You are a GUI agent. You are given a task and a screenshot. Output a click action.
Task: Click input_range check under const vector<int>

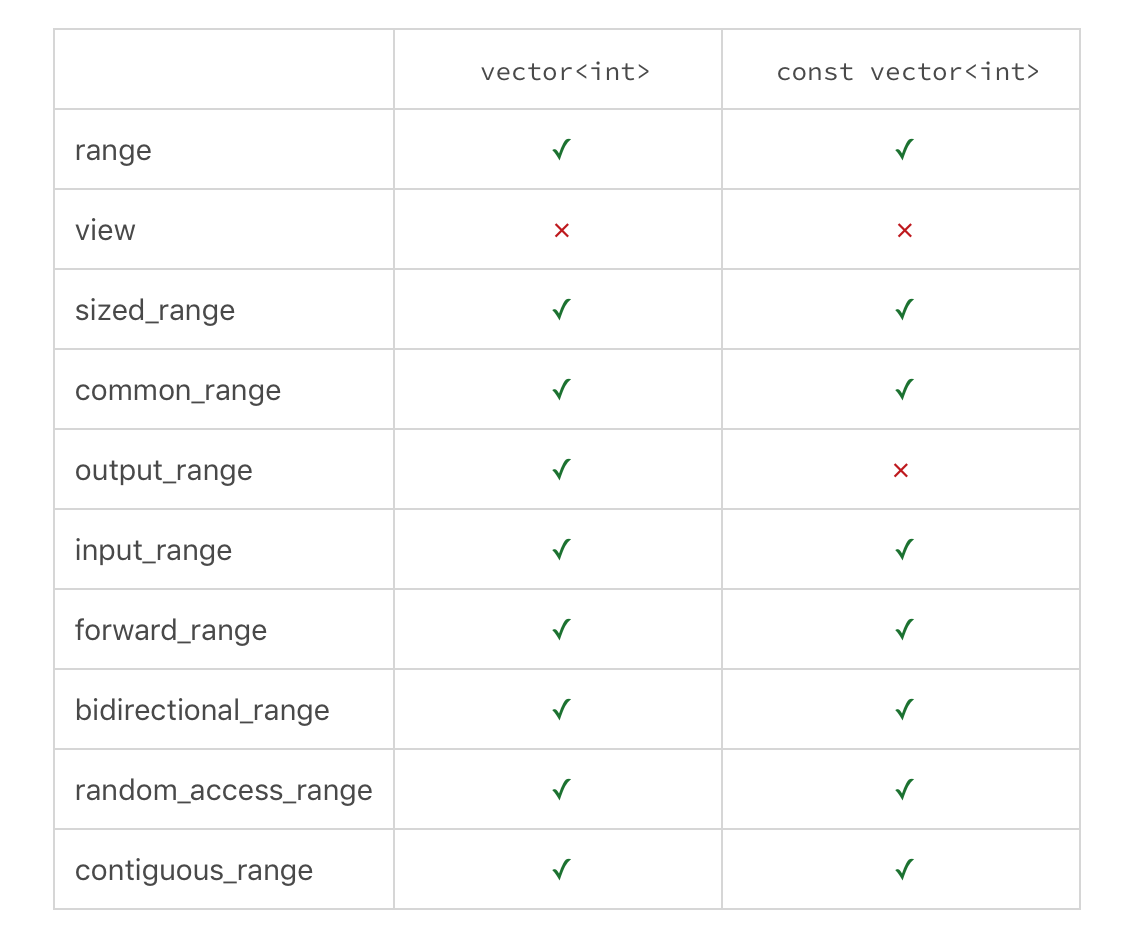[904, 550]
